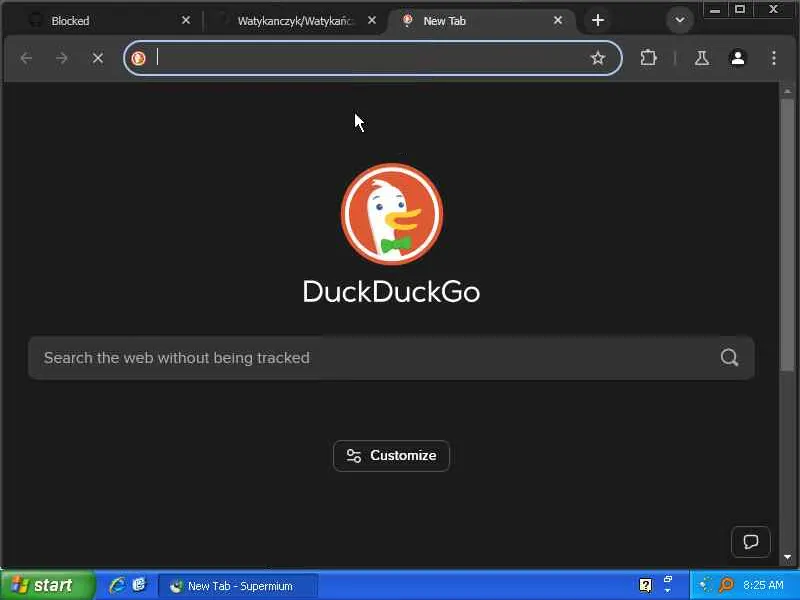Open the feedback chat bubble

tap(751, 541)
